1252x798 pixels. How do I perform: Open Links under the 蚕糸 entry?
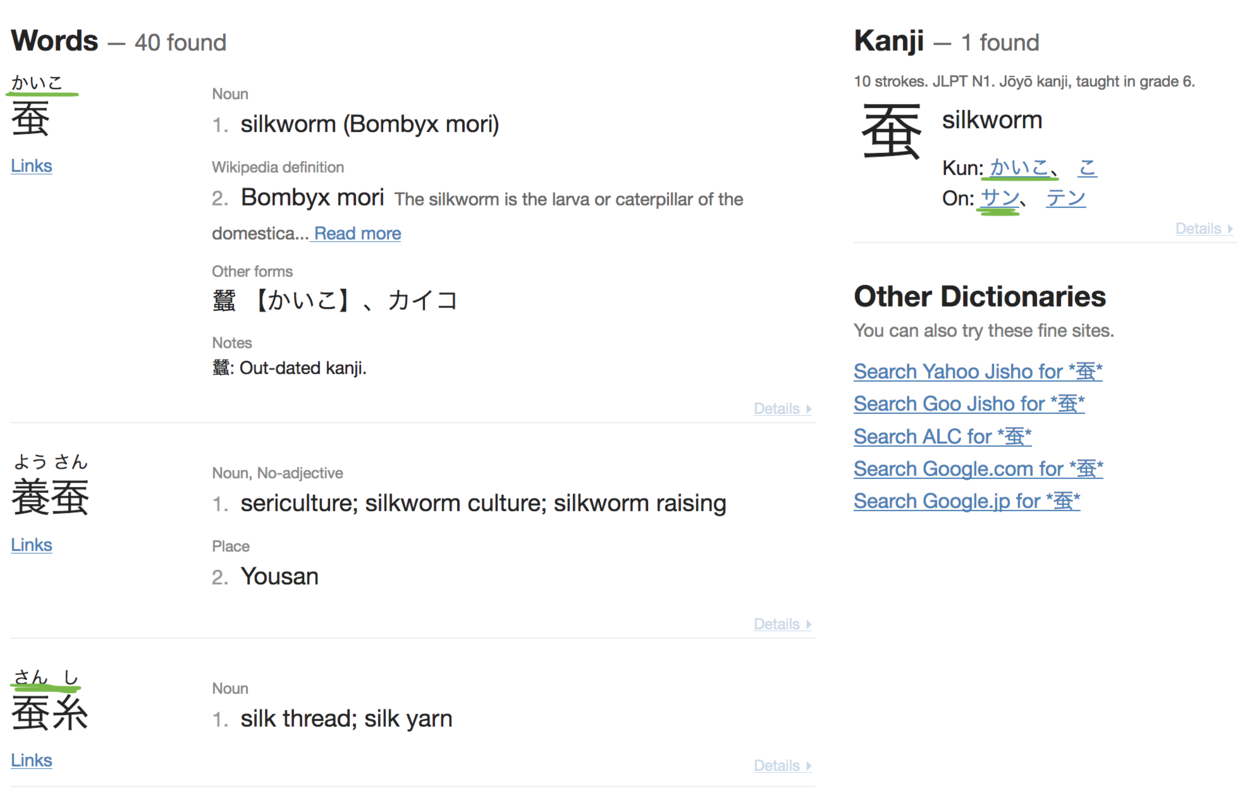point(31,760)
